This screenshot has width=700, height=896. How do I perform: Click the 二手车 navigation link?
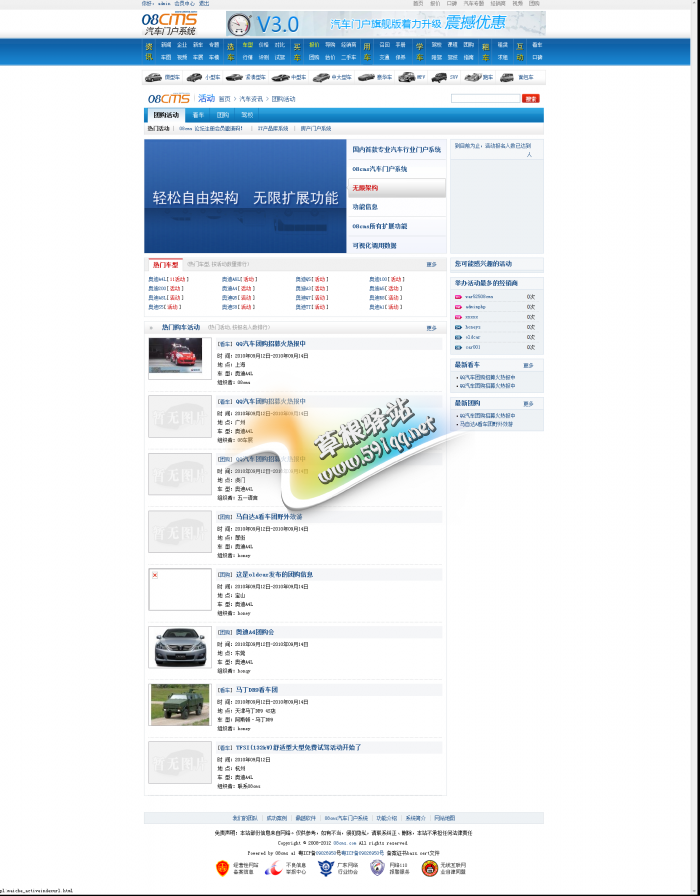pos(349,57)
